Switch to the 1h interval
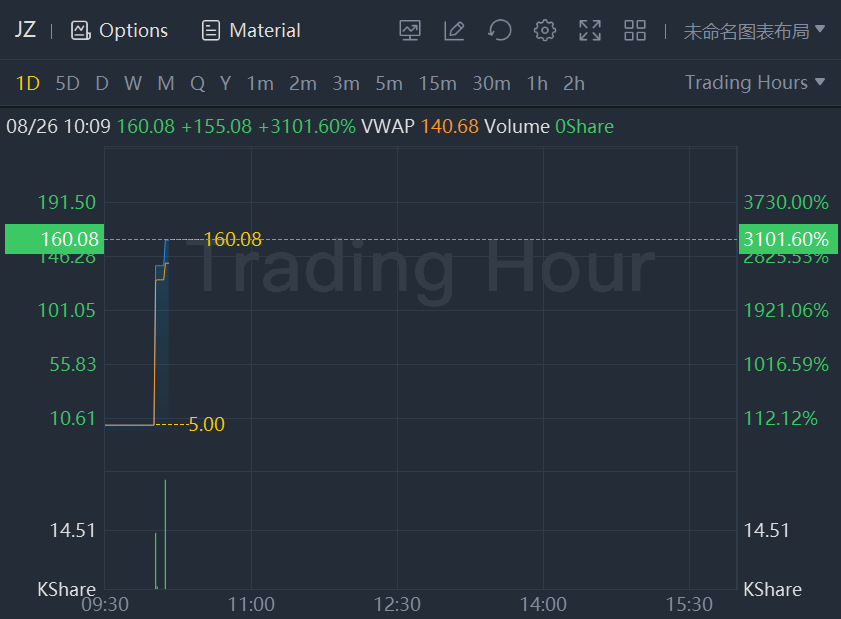 [x=537, y=84]
